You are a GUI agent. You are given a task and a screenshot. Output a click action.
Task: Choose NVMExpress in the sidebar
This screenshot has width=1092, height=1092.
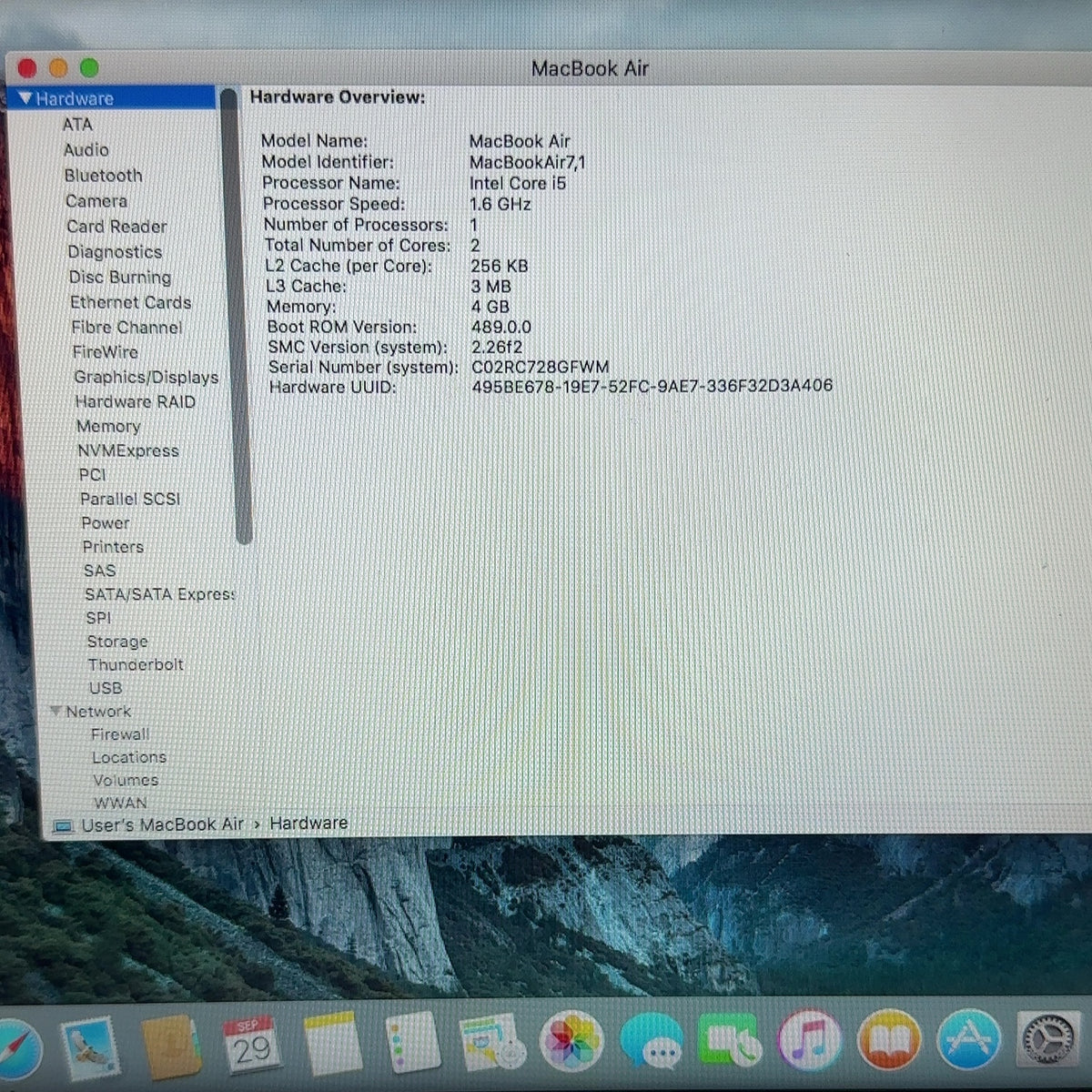click(x=128, y=450)
